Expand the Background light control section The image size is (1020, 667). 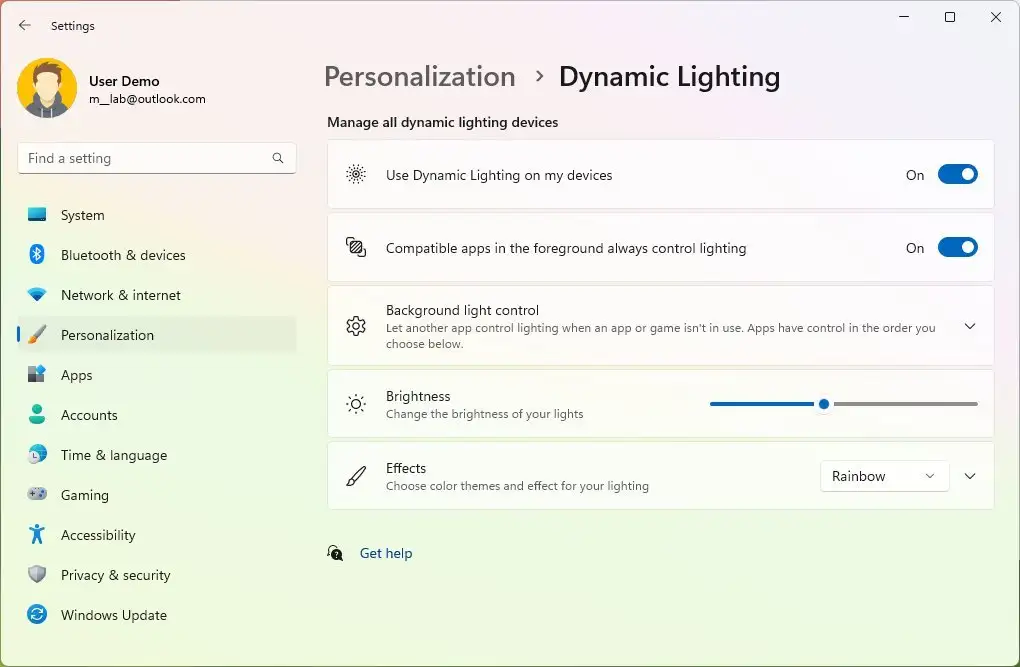[968, 325]
